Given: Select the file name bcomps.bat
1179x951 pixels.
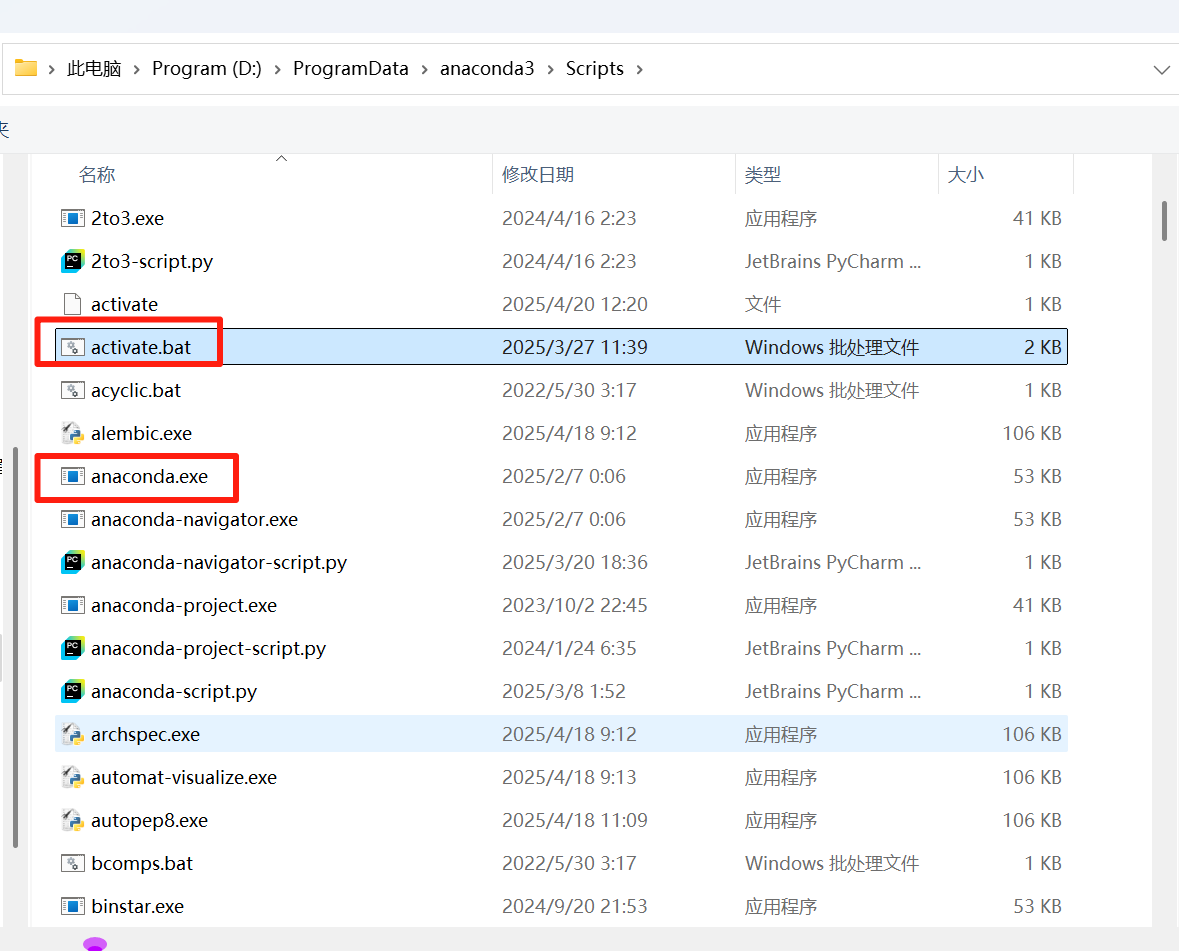Looking at the screenshot, I should (x=141, y=863).
